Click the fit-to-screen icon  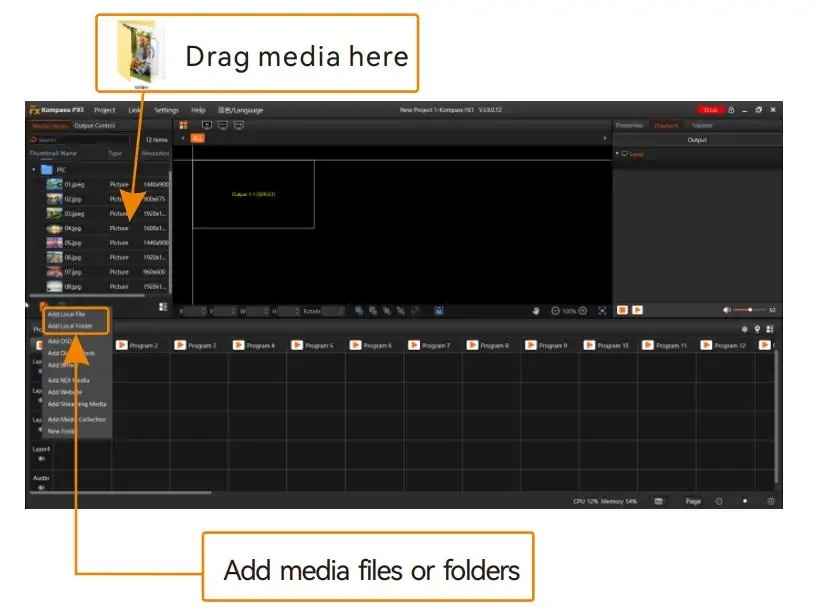coord(602,311)
